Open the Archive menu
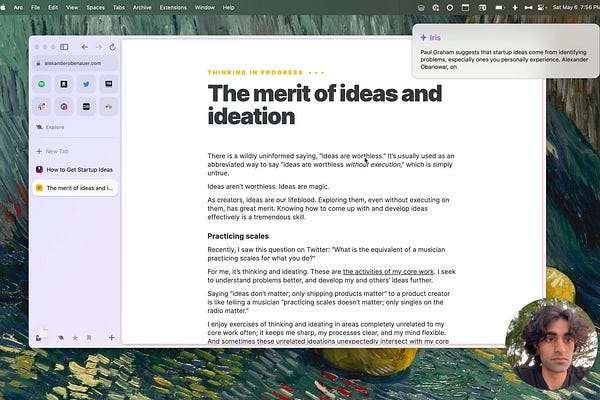Screen dimensions: 600x400 (142, 7)
